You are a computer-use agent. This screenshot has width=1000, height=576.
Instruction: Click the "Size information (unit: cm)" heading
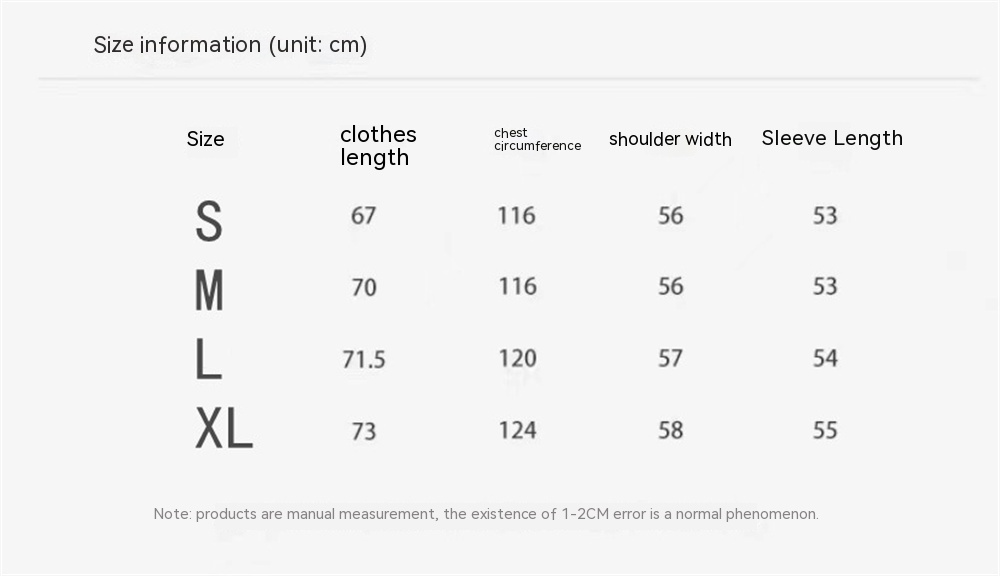click(x=230, y=45)
